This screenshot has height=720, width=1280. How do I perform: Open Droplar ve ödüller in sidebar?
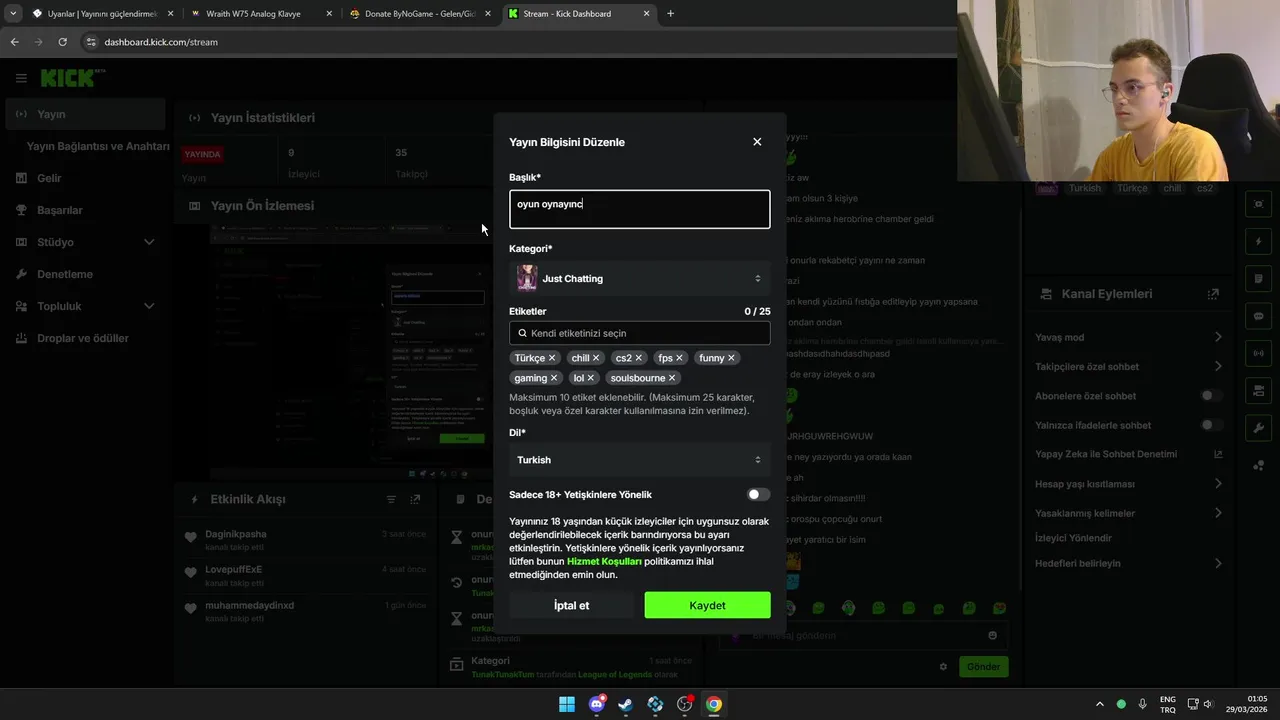click(x=84, y=338)
